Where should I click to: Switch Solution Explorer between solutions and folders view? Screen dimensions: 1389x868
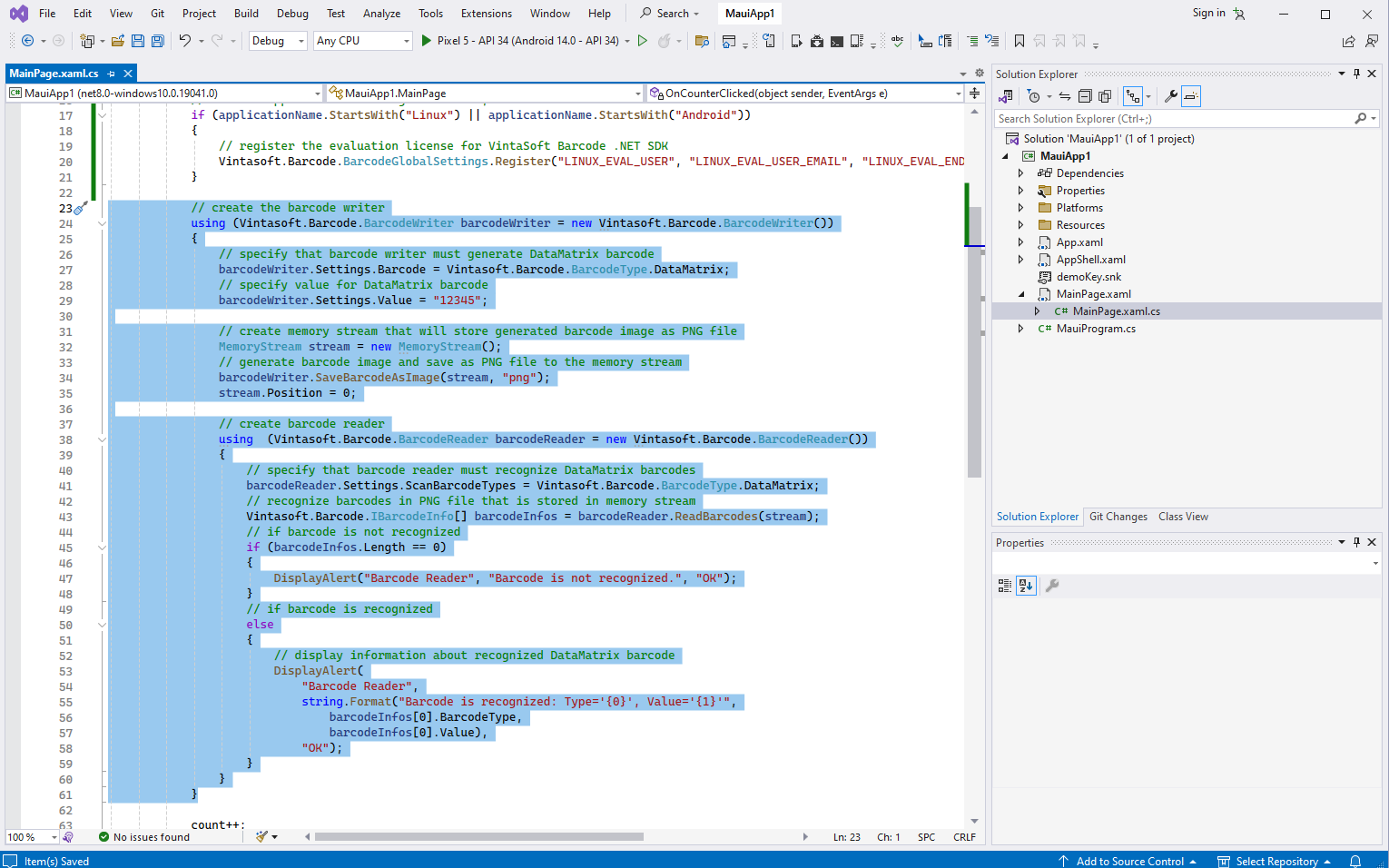1006,96
